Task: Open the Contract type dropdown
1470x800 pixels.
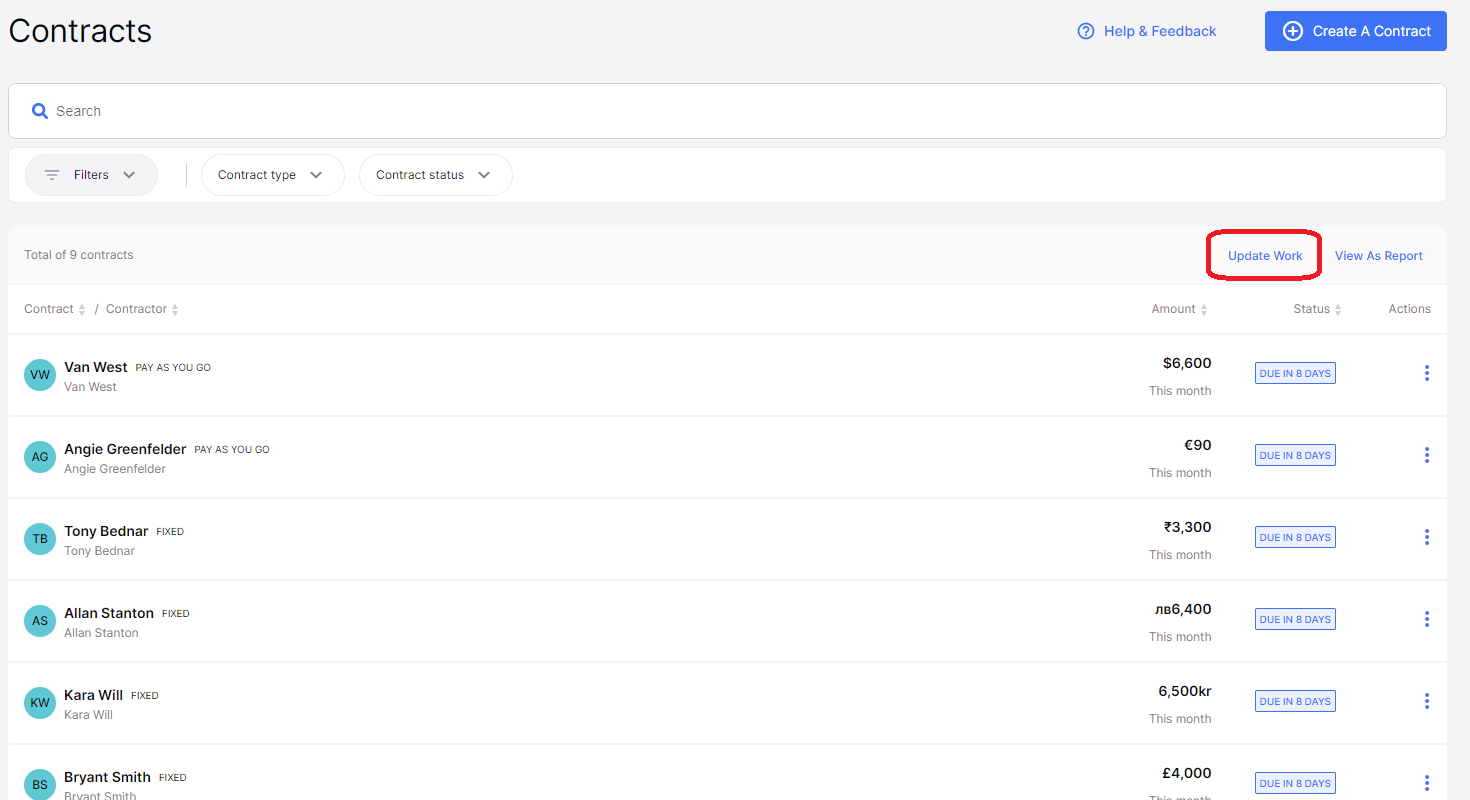Action: (273, 175)
